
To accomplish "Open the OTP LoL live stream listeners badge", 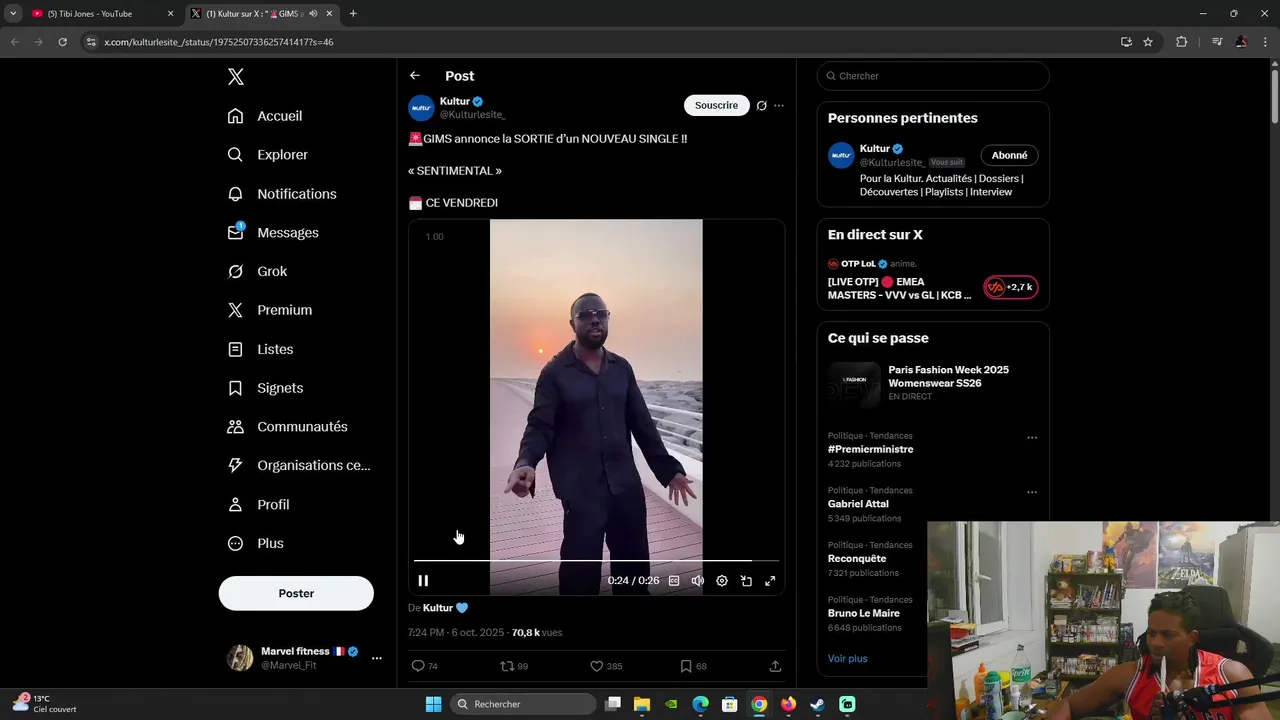I will pyautogui.click(x=1010, y=287).
